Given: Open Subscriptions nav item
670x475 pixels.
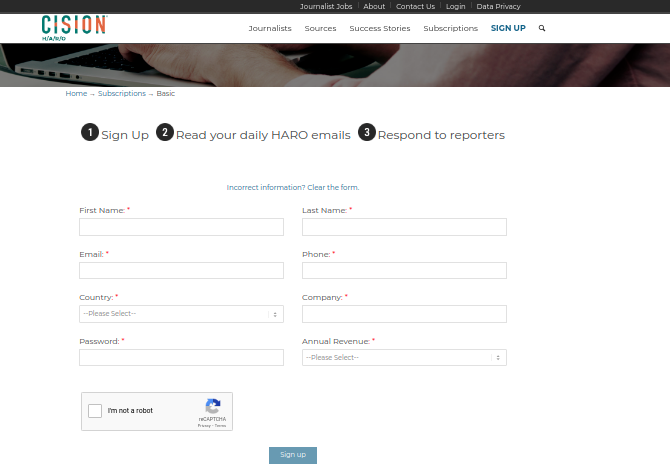Looking at the screenshot, I should 450,28.
